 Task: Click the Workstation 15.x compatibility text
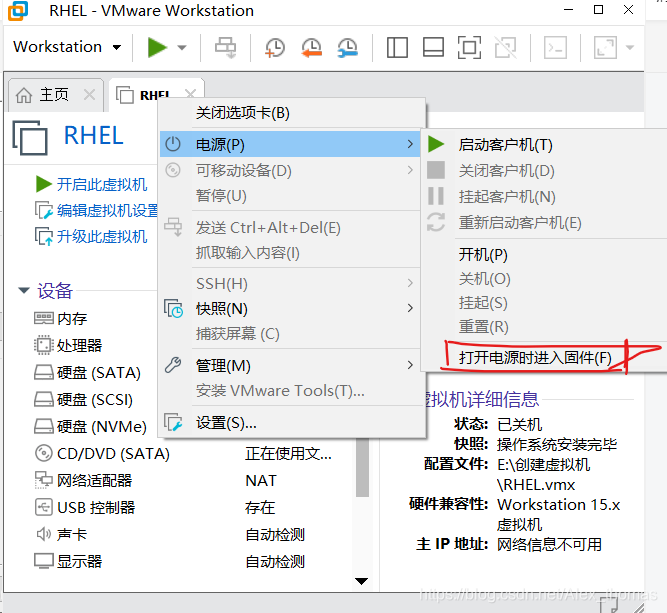[559, 505]
